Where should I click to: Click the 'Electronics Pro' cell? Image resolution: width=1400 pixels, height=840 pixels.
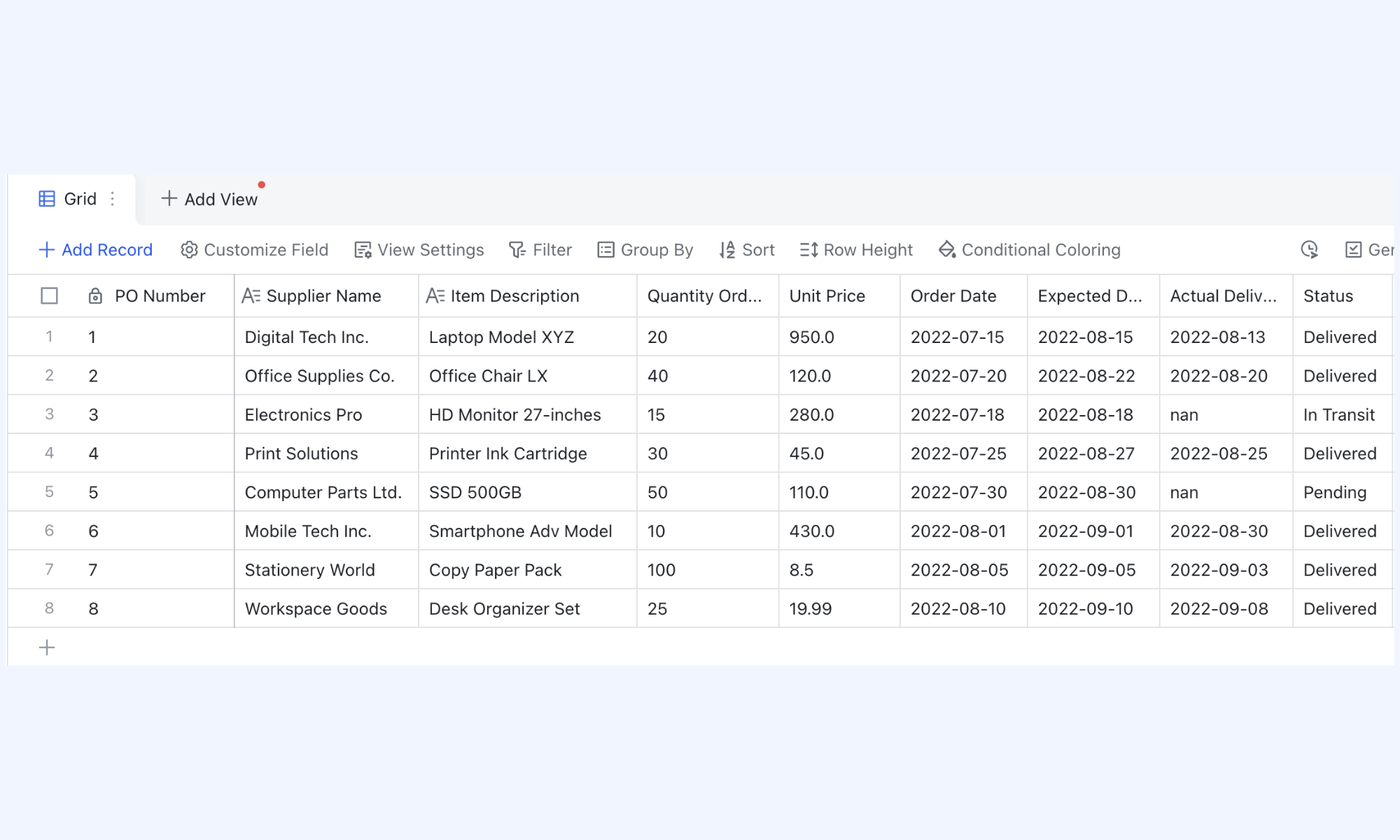point(326,414)
